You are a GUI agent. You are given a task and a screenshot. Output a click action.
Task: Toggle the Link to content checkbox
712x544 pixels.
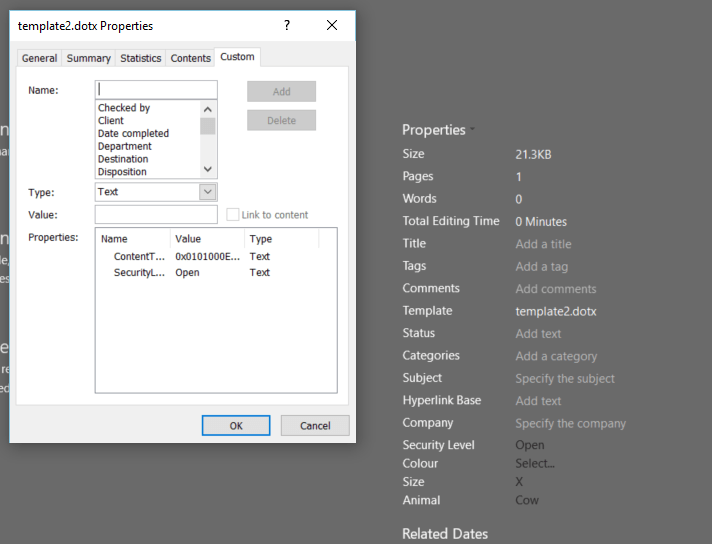pyautogui.click(x=232, y=214)
